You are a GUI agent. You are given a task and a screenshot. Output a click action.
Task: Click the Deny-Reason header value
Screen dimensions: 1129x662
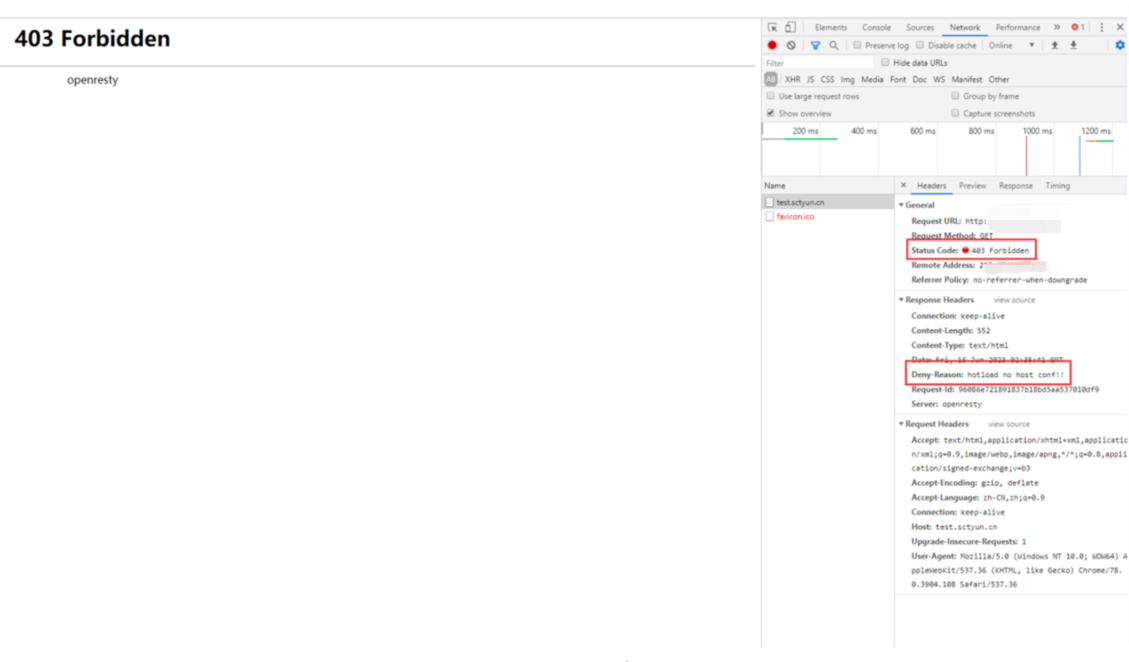click(x=1015, y=375)
